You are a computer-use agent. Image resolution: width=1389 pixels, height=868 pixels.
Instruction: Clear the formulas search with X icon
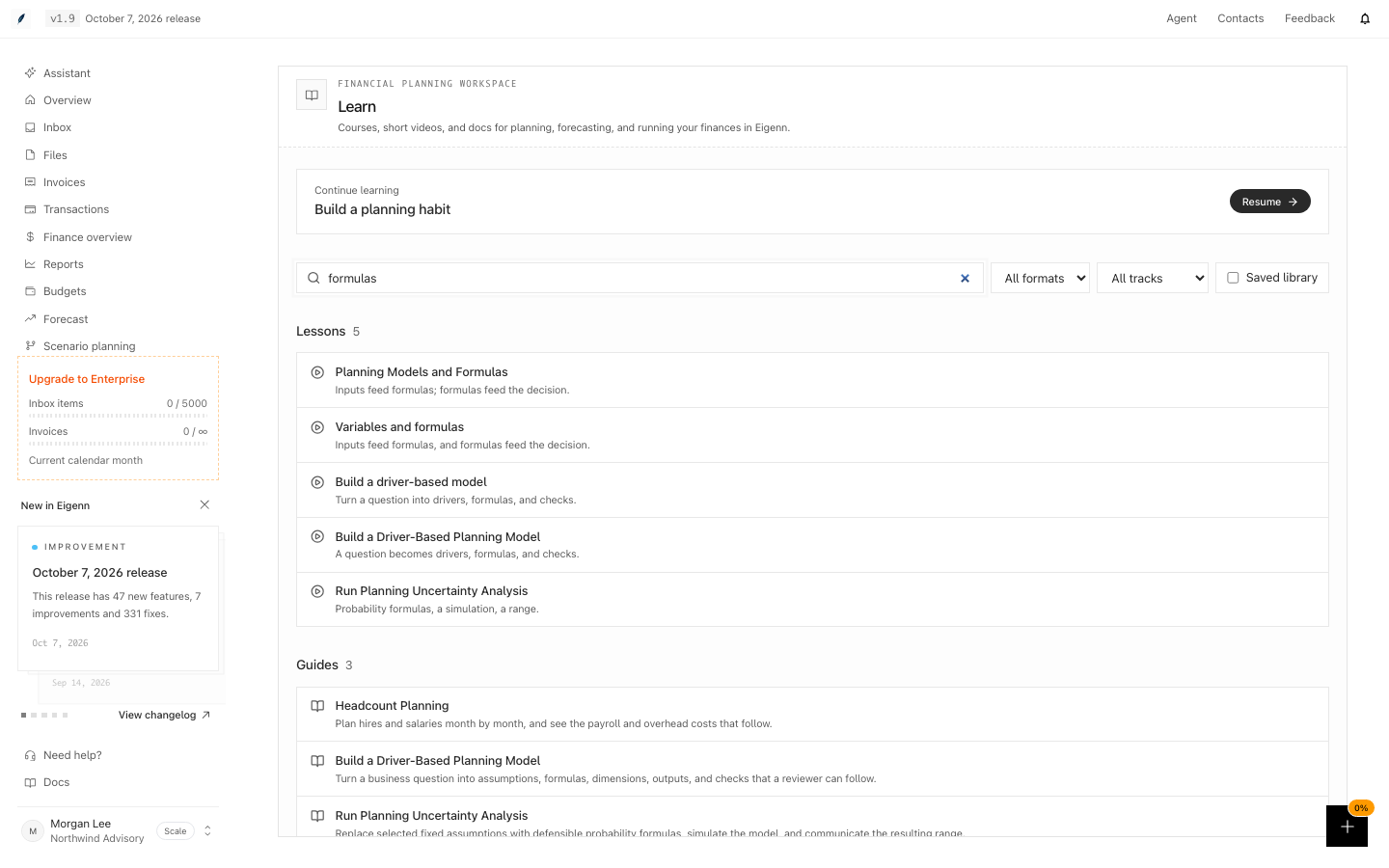965,279
